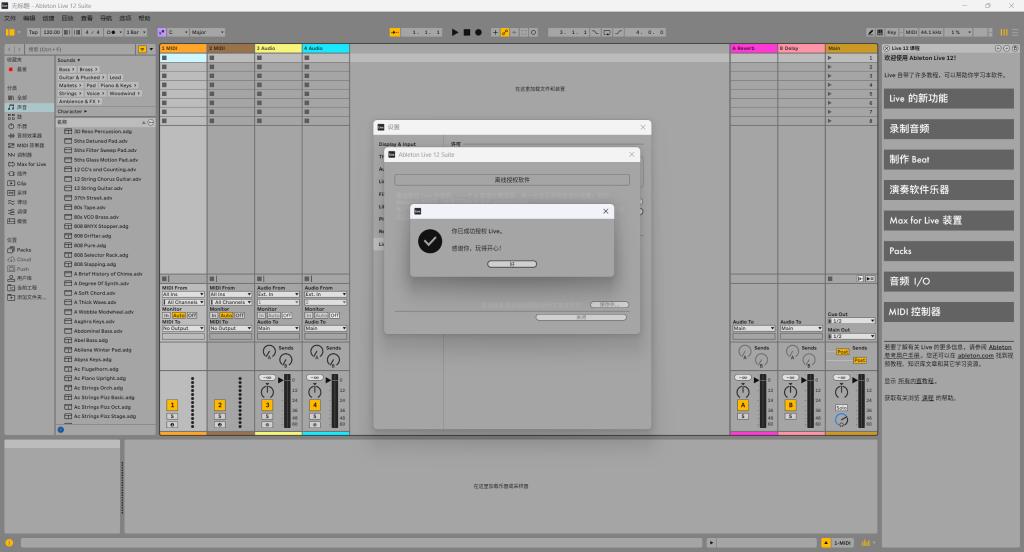
Task: Click the Session Record circle button
Action: pyautogui.click(x=534, y=32)
